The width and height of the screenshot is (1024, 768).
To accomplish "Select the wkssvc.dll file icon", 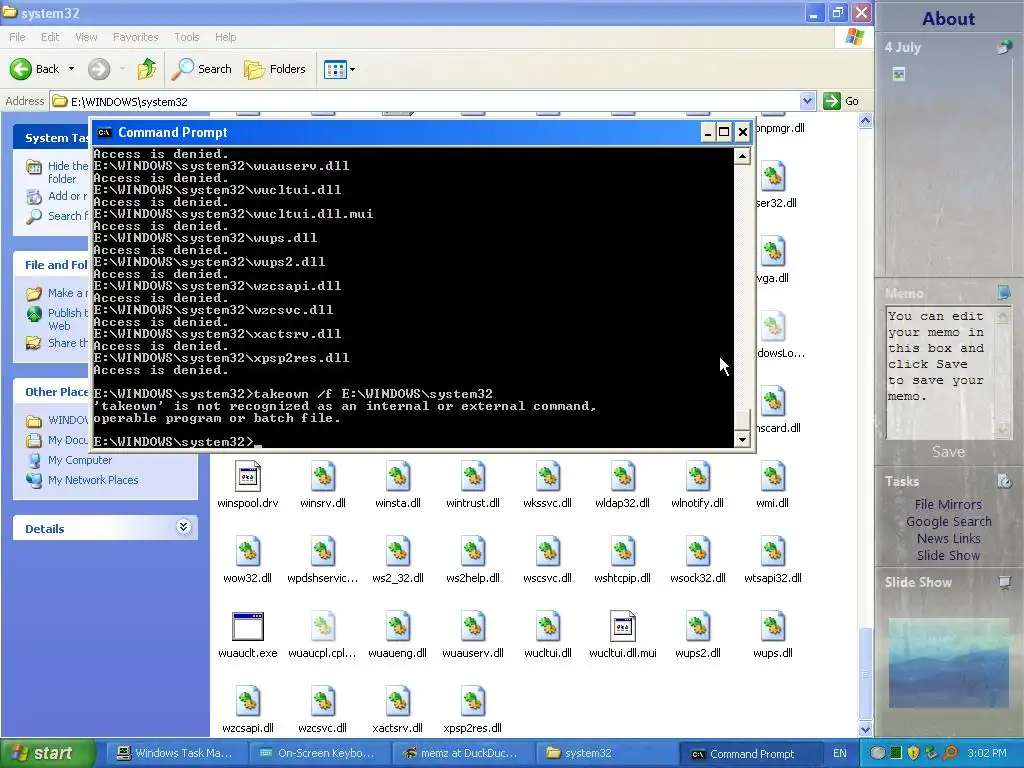I will click(548, 477).
